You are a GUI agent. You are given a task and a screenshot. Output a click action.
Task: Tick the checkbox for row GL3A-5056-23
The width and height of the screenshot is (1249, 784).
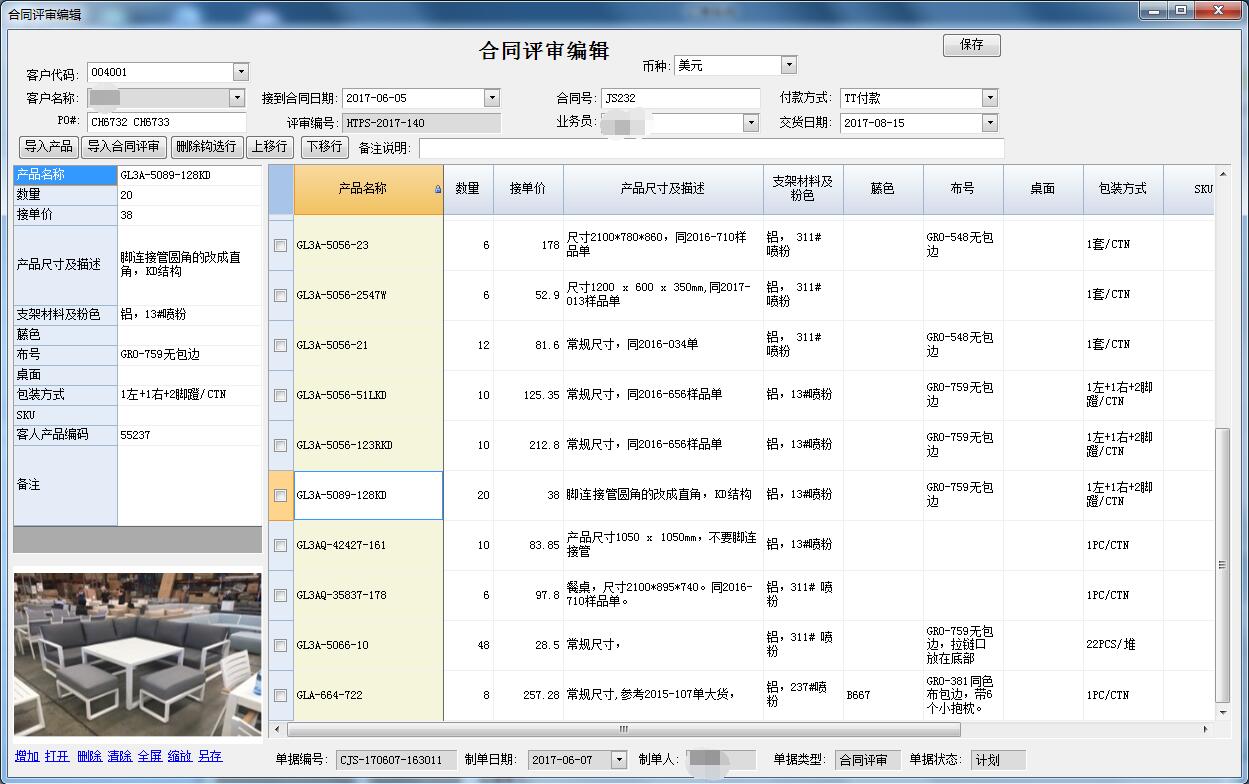[x=281, y=245]
